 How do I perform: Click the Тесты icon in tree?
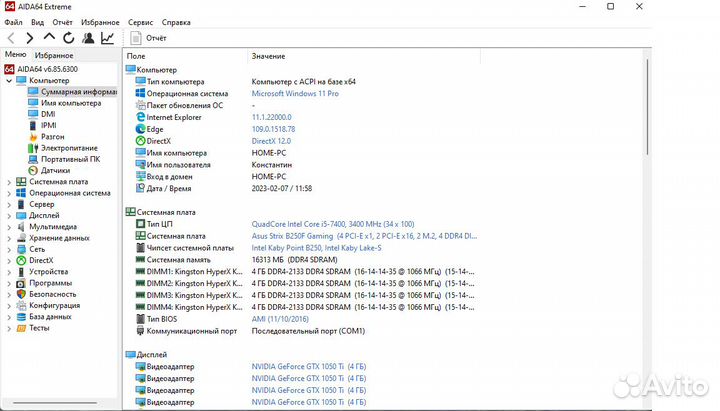point(21,328)
